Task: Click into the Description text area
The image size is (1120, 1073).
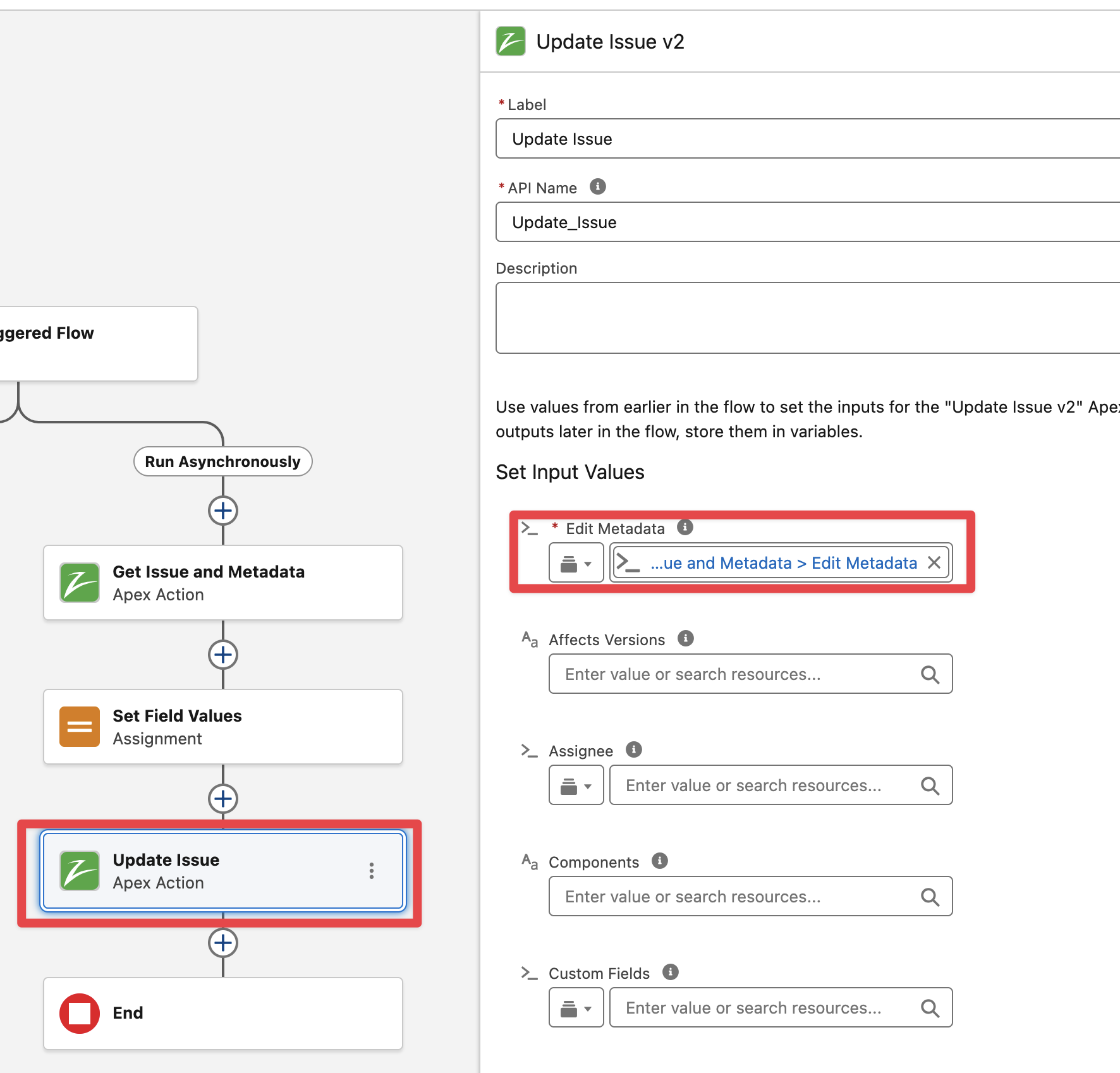Action: click(808, 318)
